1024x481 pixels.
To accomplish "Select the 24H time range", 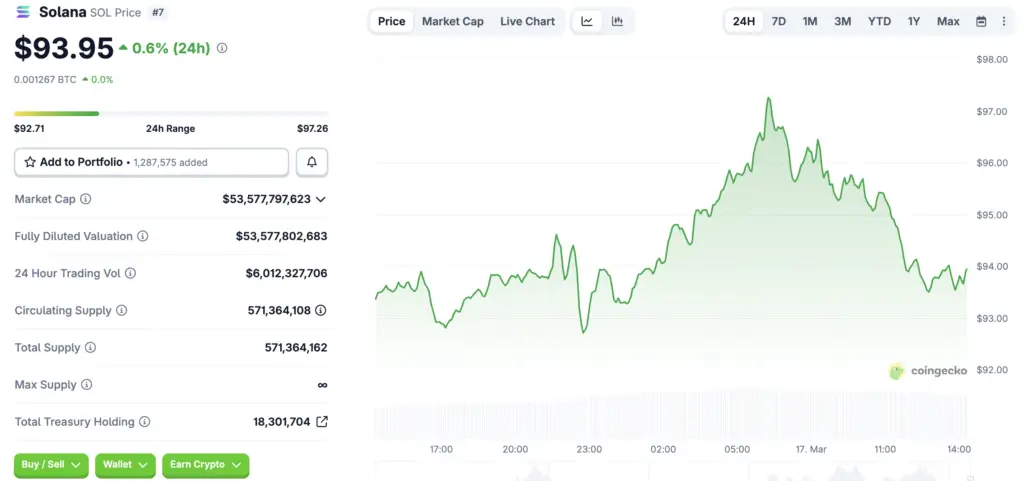I will point(744,21).
